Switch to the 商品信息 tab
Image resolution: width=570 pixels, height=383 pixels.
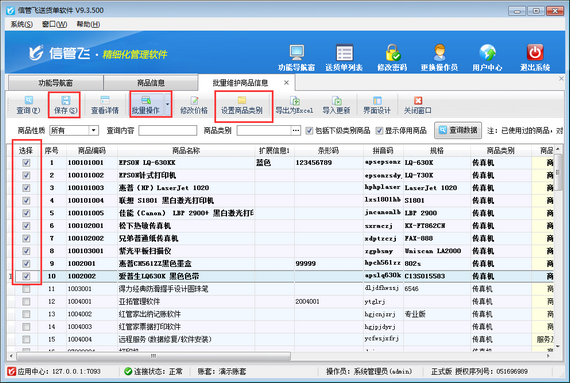click(x=151, y=83)
